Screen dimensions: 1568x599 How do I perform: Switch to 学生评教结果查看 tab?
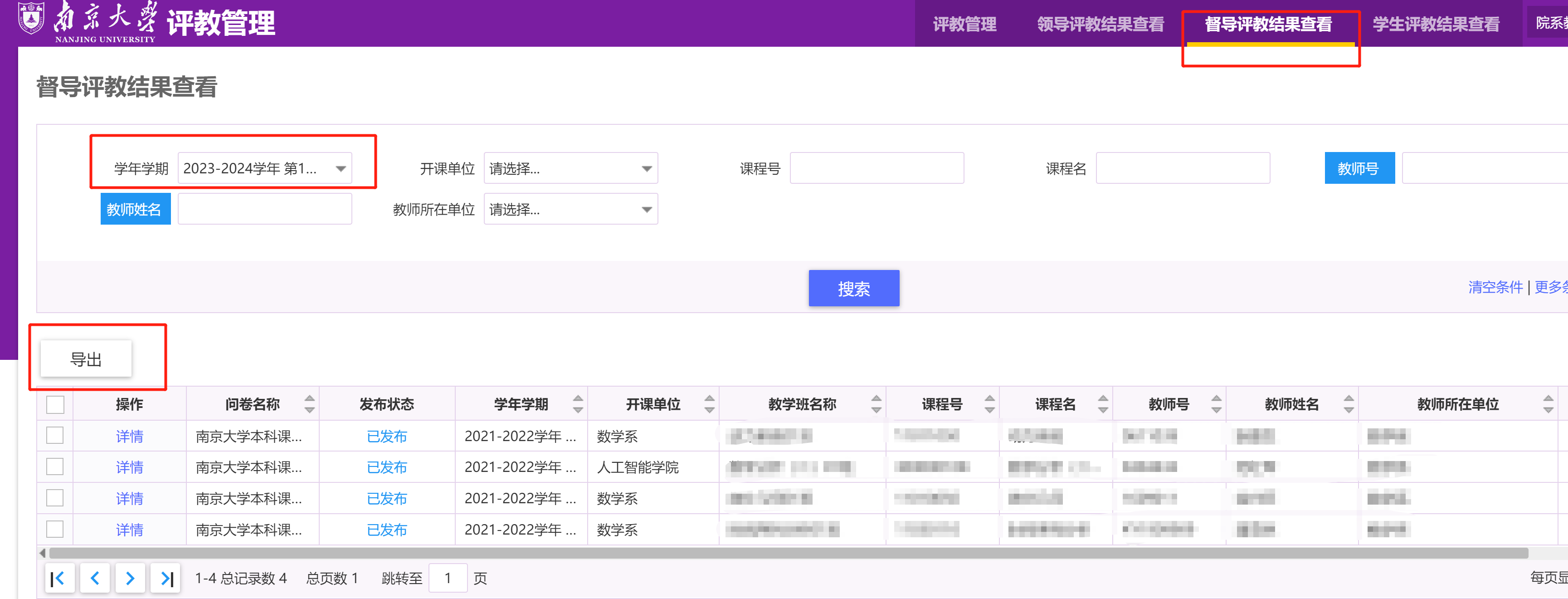tap(1436, 25)
